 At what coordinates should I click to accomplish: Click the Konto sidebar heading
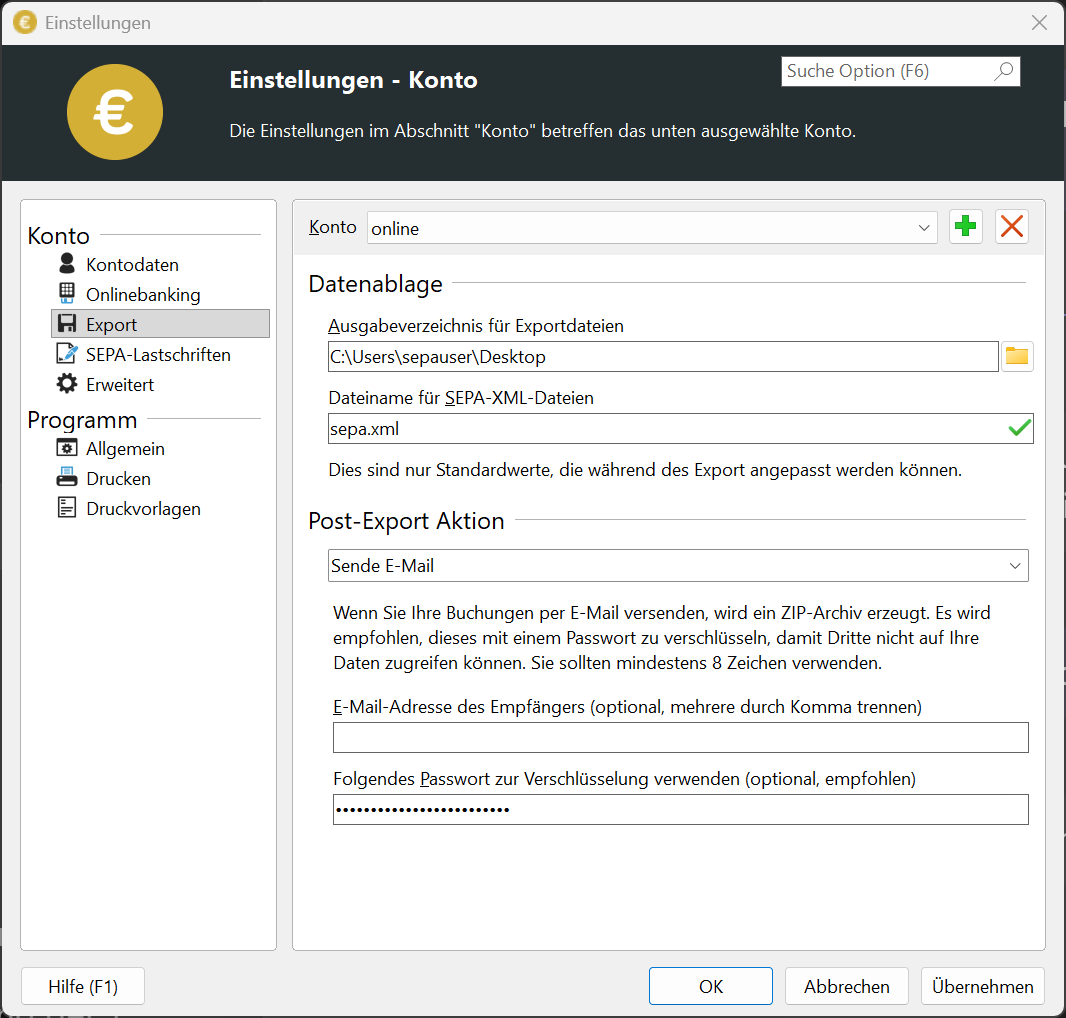58,235
